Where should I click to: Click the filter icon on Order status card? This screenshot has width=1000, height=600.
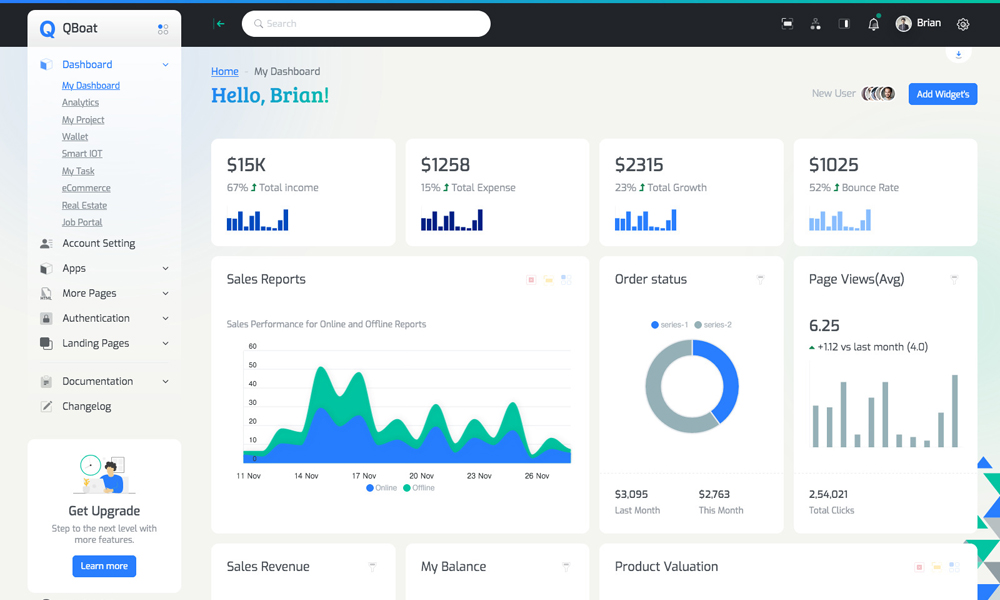(x=760, y=280)
